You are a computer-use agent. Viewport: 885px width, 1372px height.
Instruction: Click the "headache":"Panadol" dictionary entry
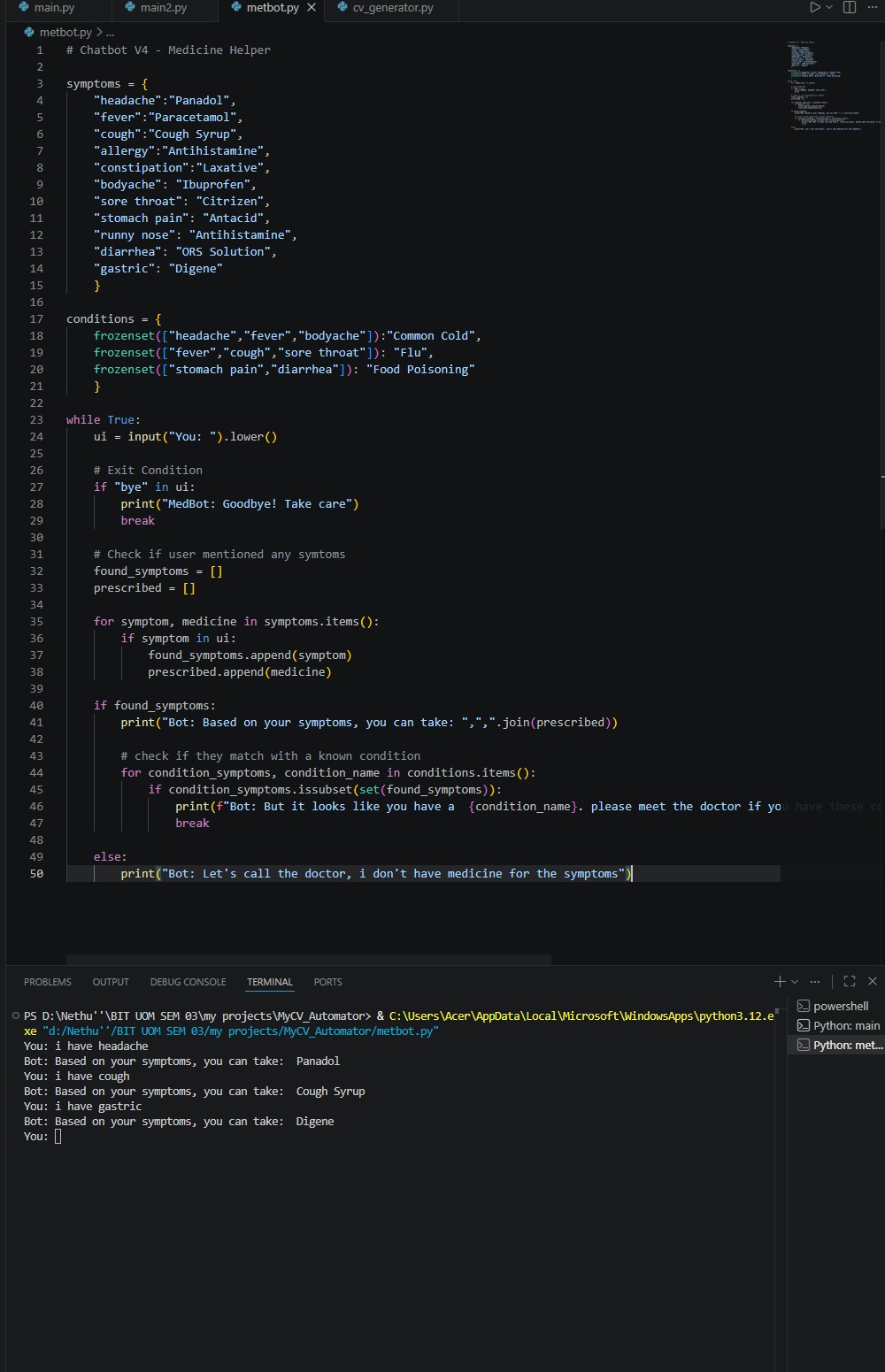(165, 100)
